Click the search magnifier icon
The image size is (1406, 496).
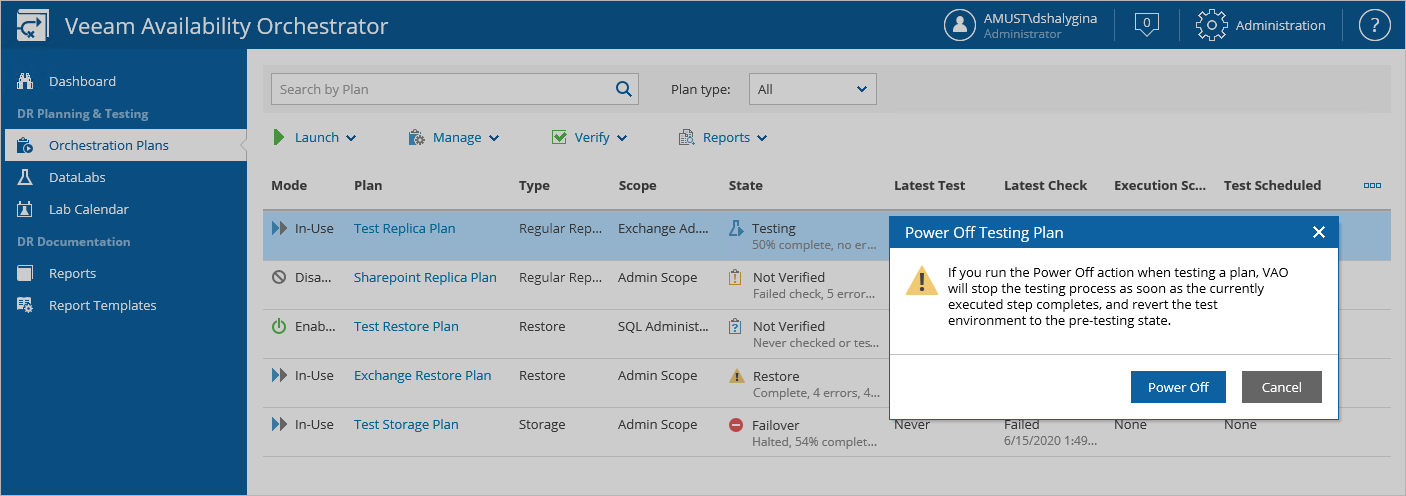[624, 89]
